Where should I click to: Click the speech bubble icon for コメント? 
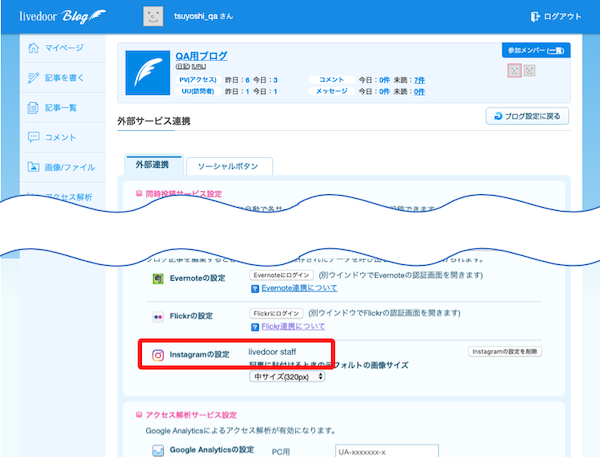click(34, 137)
